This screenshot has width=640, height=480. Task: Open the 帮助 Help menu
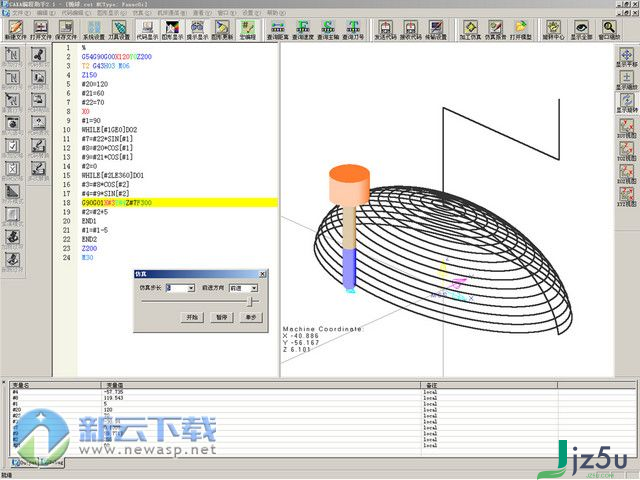point(277,13)
